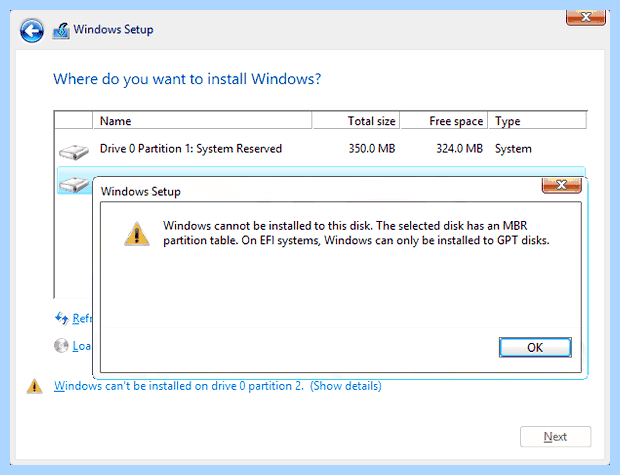620x475 pixels.
Task: Click the System type cell
Action: point(513,149)
